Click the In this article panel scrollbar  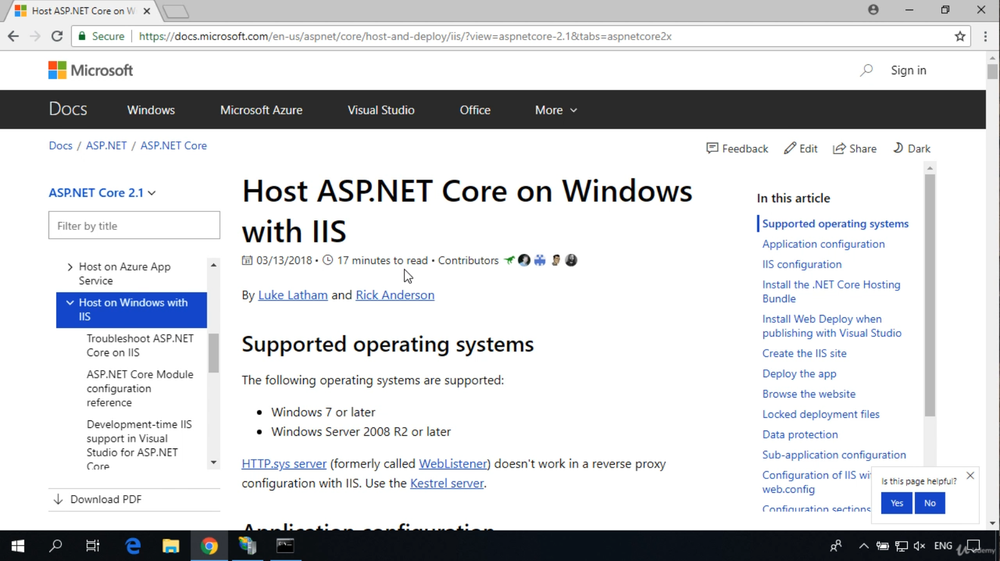tap(930, 295)
